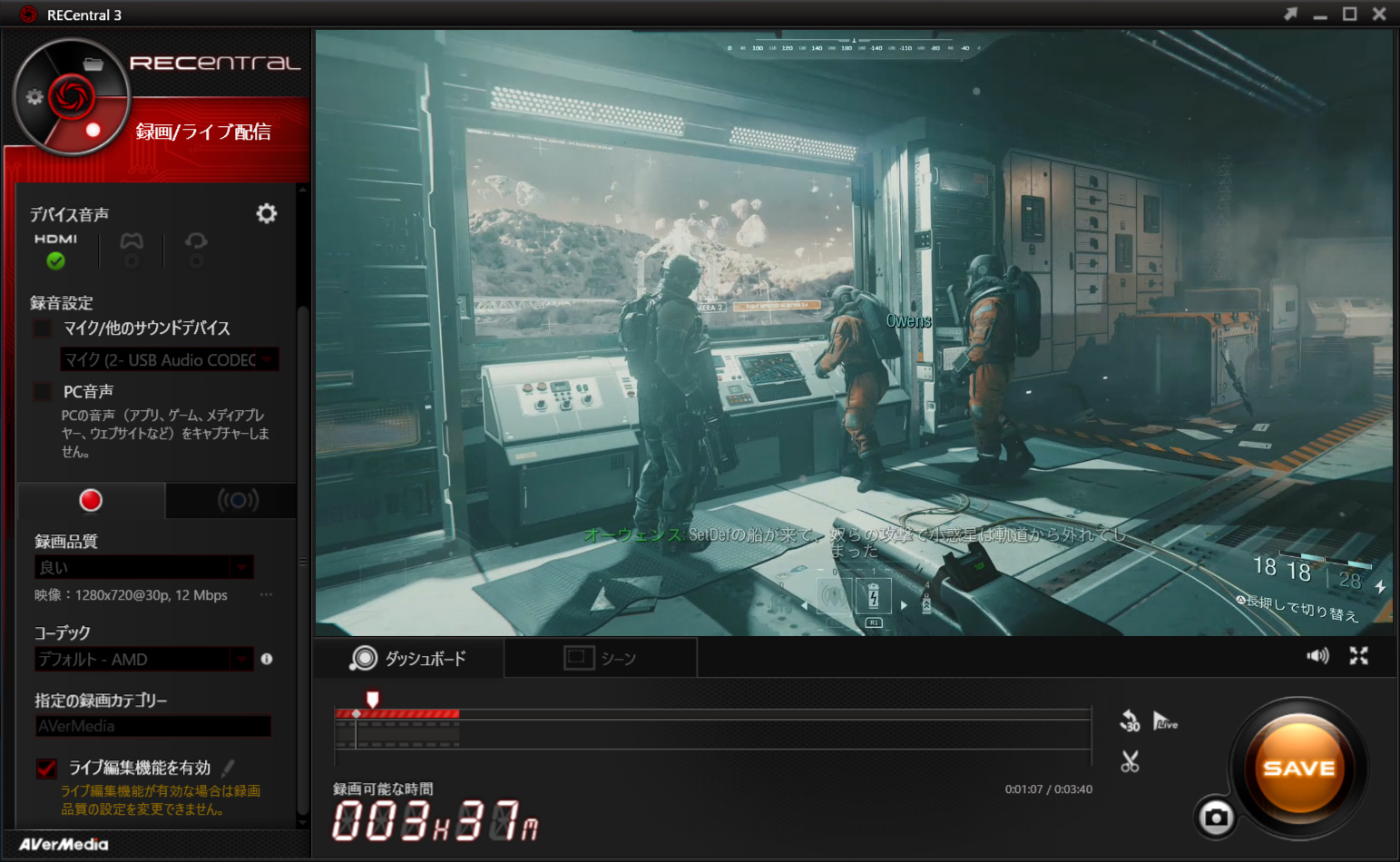Screen dimensions: 1400x862
Task: Open more options next to video resolution
Action: pos(266,595)
